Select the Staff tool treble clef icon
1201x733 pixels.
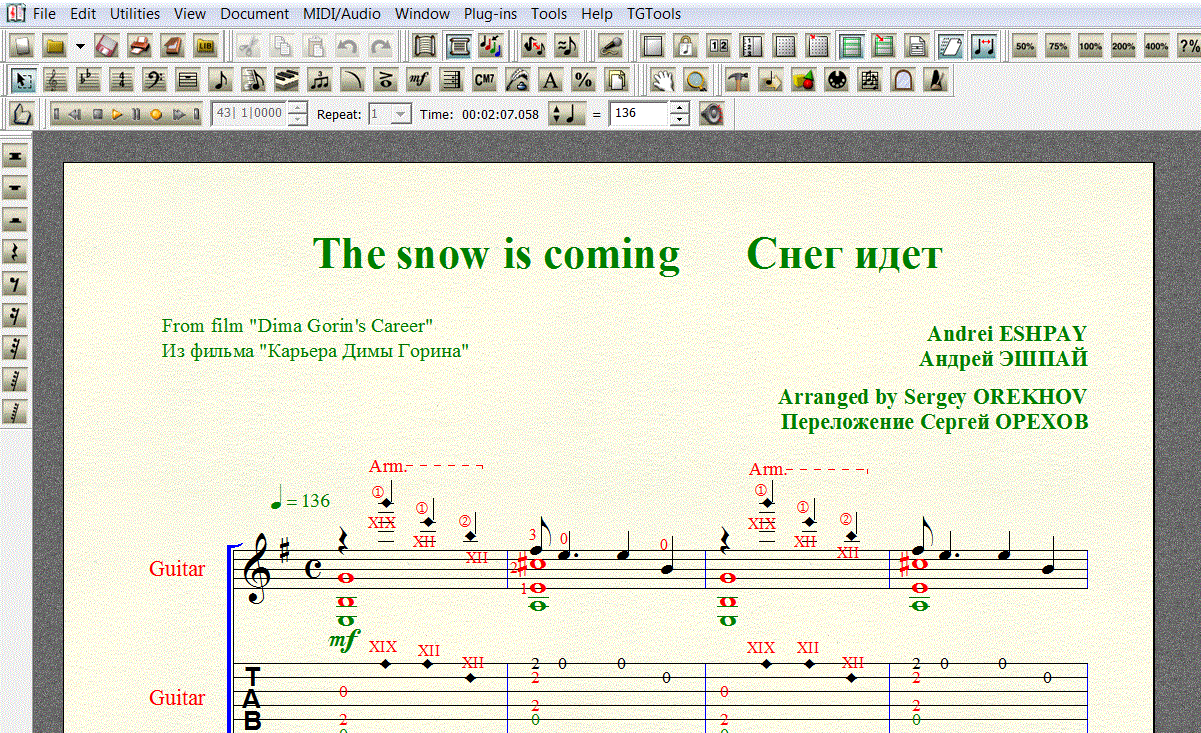pyautogui.click(x=57, y=80)
